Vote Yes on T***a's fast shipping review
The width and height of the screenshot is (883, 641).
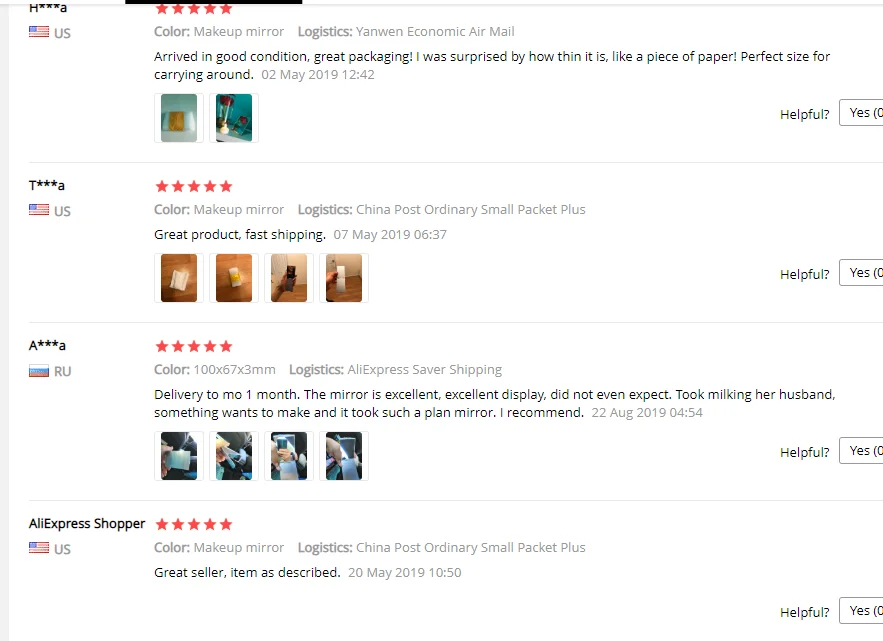point(861,273)
